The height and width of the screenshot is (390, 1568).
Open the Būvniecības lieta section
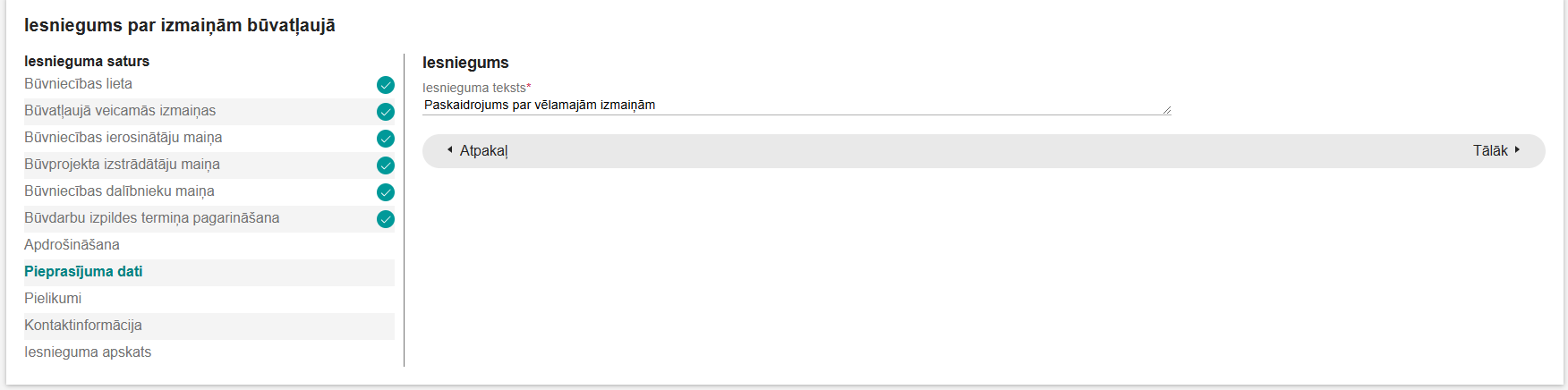[x=79, y=84]
